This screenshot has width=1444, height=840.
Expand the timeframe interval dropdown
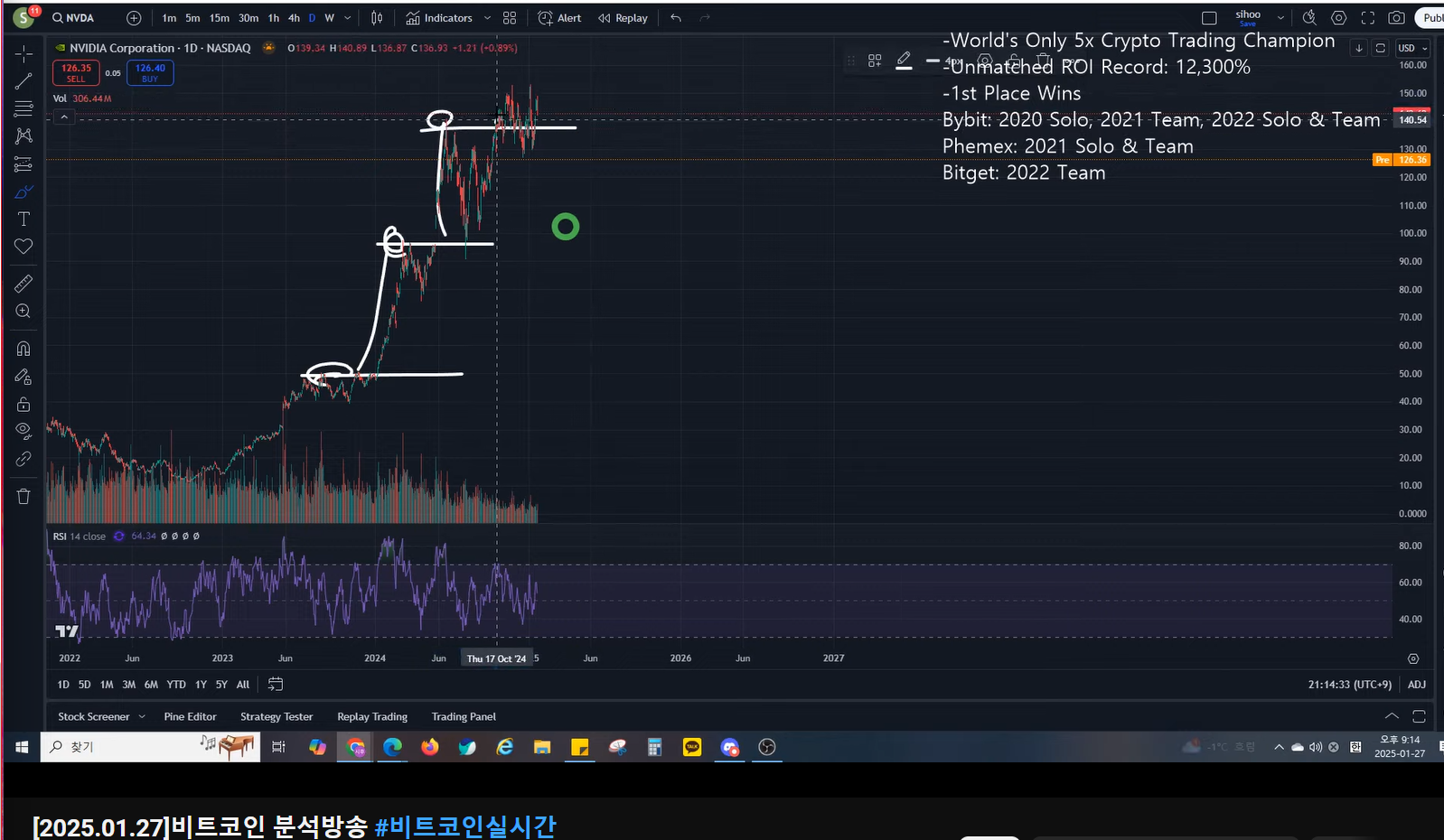click(x=348, y=18)
